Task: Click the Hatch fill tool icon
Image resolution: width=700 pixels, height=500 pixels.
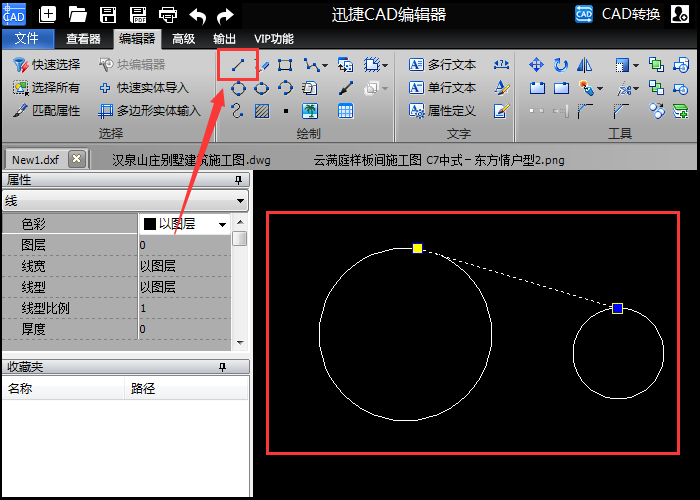Action: [x=262, y=110]
